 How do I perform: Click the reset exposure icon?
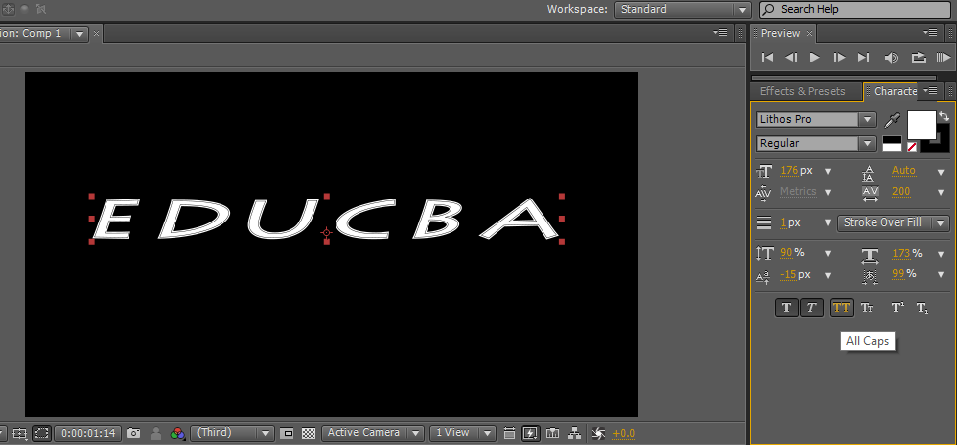click(x=598, y=433)
